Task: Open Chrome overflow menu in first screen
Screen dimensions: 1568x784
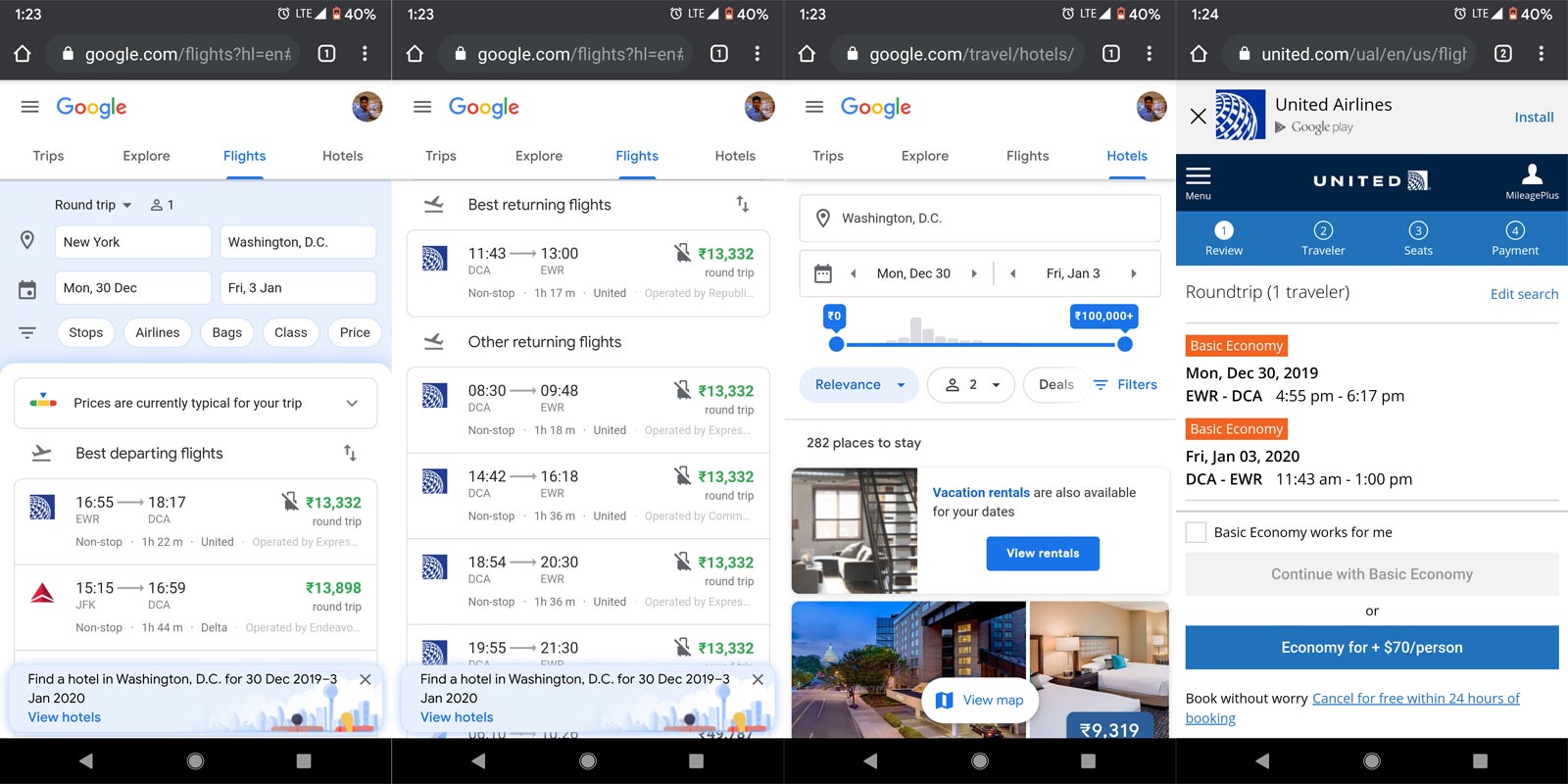Action: coord(365,54)
